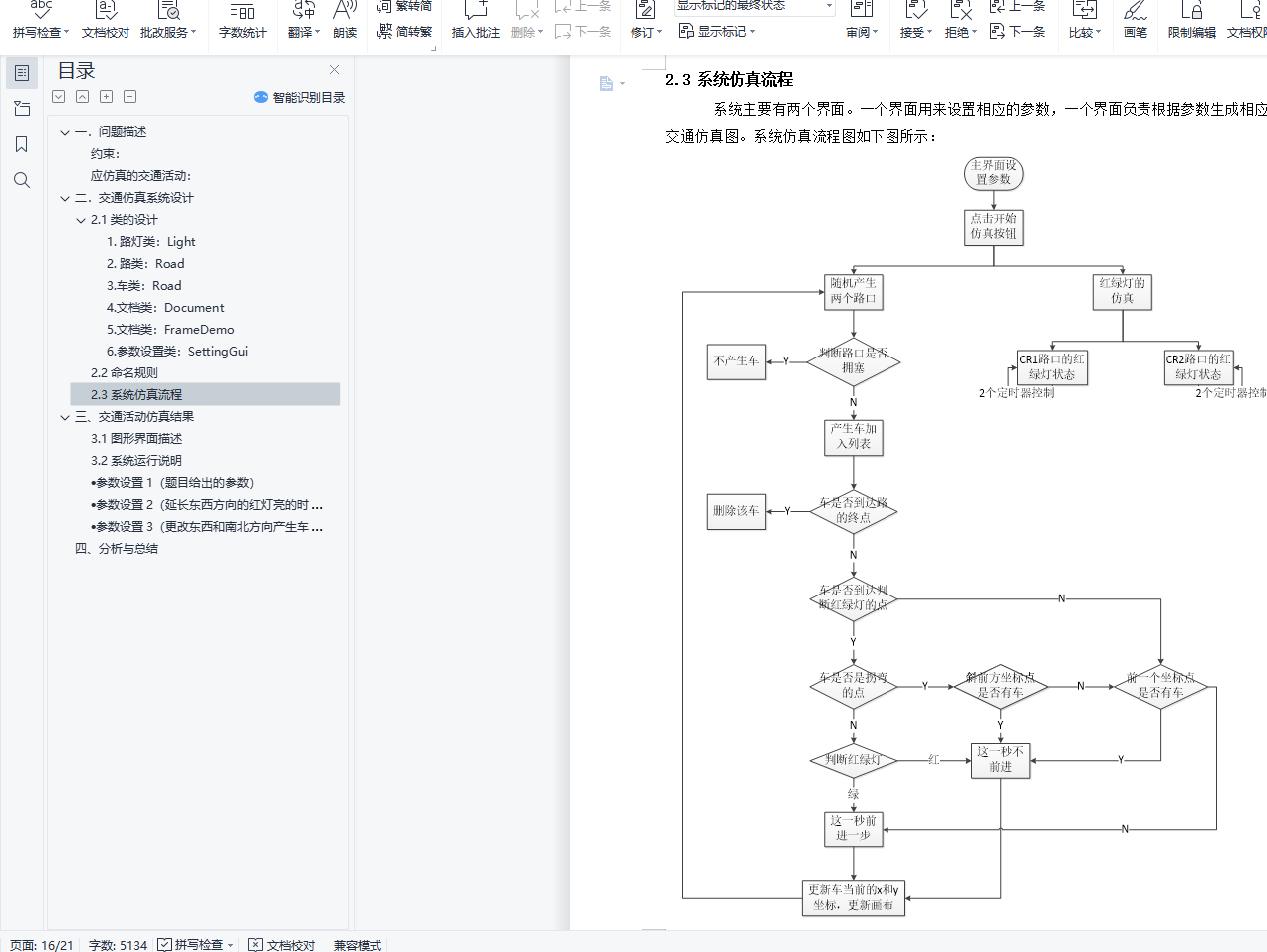Click the demote-level down arrow box under 目录

59,97
